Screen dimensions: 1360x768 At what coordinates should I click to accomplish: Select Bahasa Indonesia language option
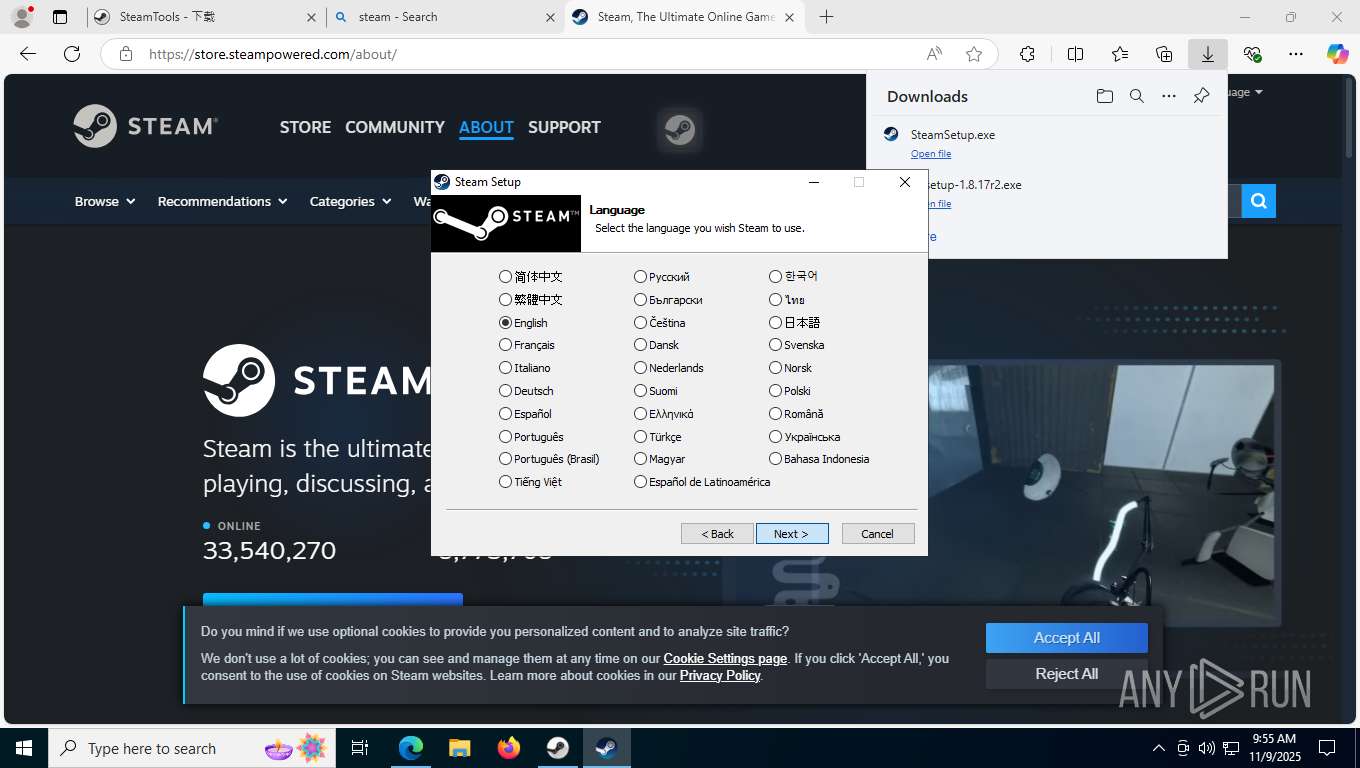(819, 459)
